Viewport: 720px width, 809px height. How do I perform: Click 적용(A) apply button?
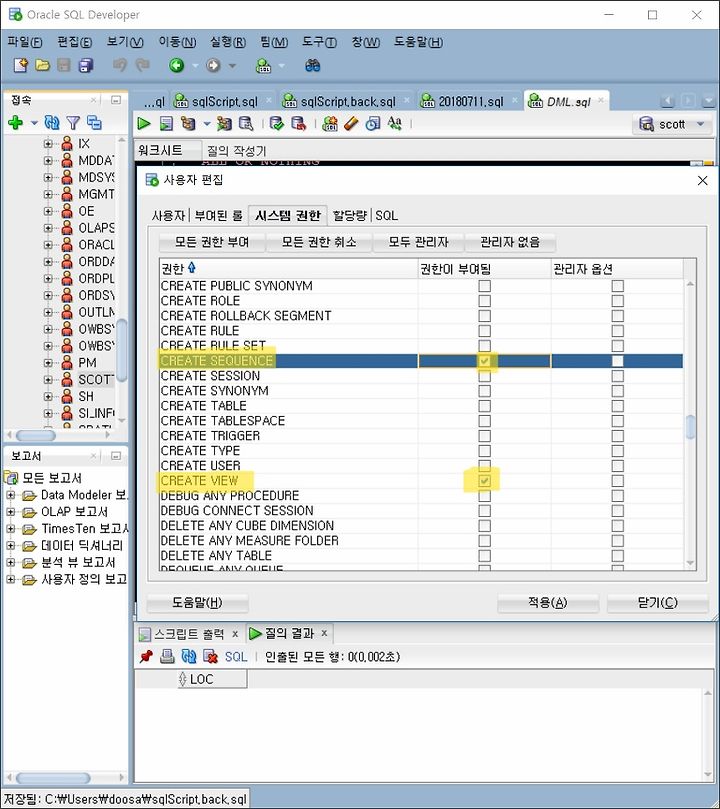[x=548, y=602]
